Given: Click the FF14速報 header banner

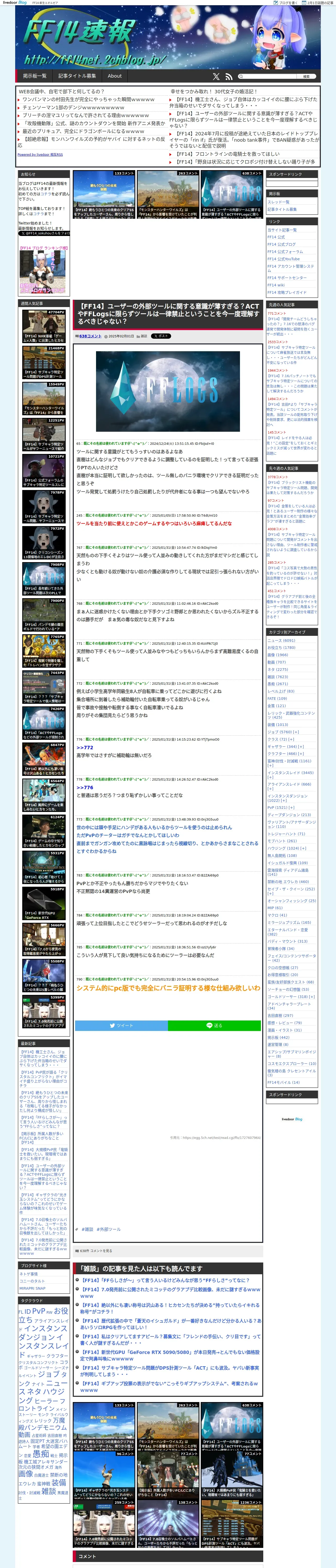Looking at the screenshot, I should click(168, 38).
